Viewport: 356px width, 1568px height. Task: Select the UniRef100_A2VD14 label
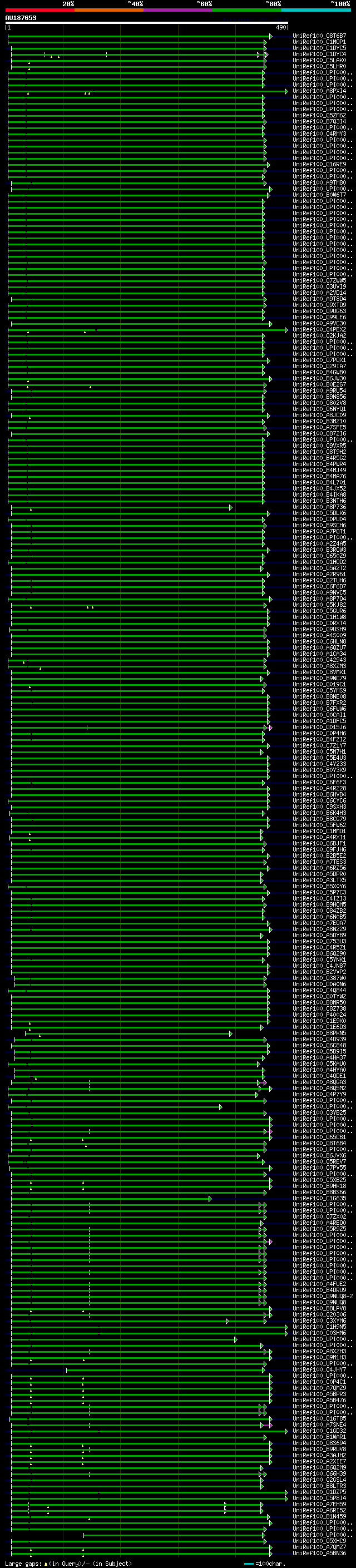(x=319, y=293)
